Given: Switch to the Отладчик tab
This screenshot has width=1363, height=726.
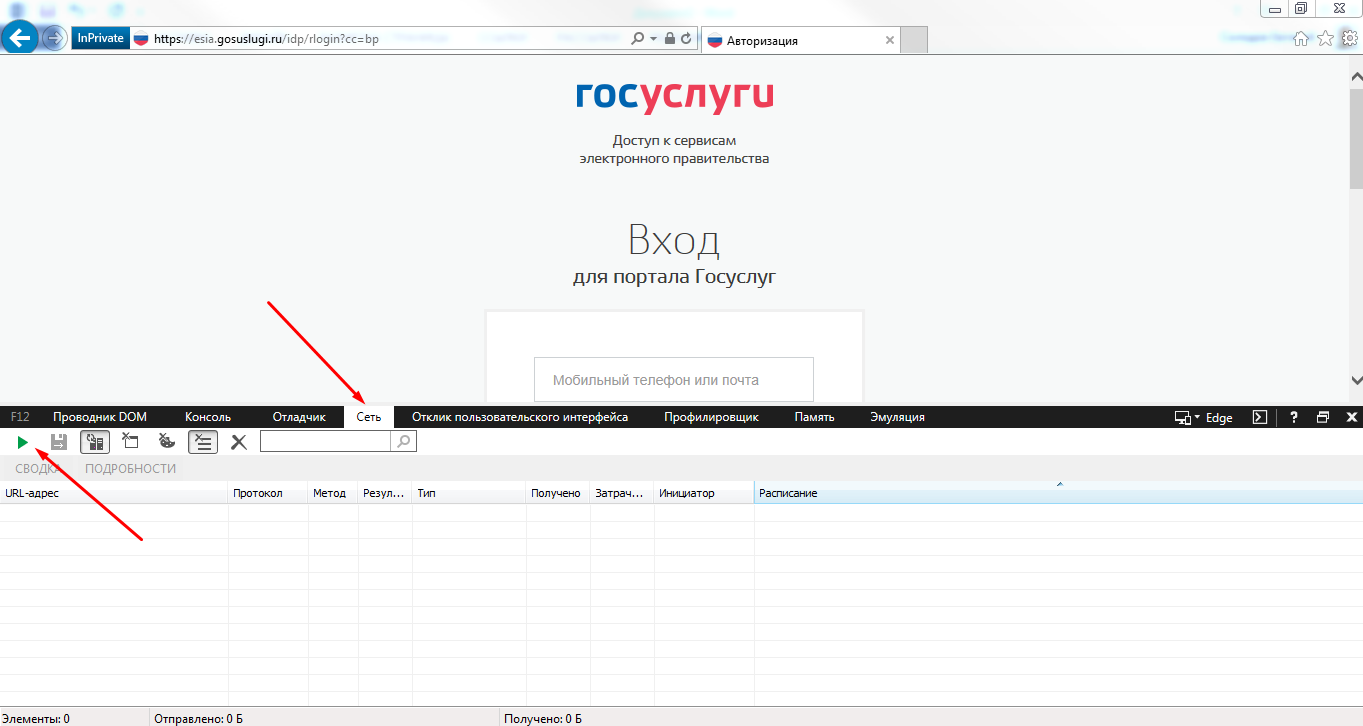Looking at the screenshot, I should [299, 417].
